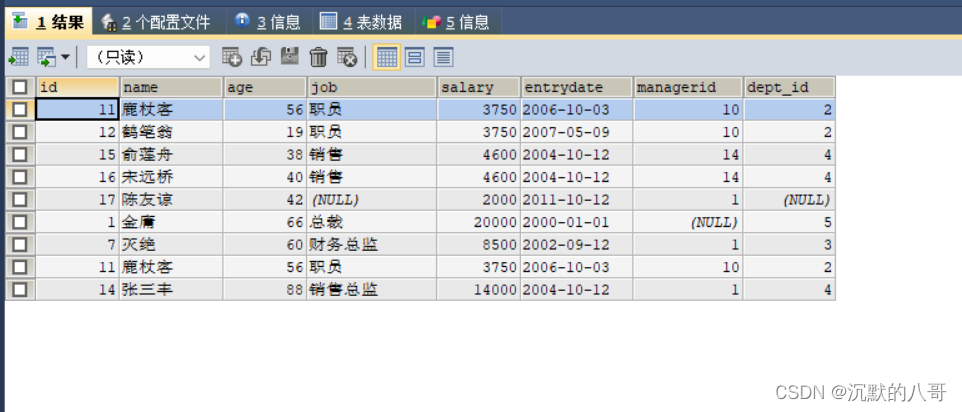Sort by the entrydate column header
The image size is (962, 412).
[577, 87]
